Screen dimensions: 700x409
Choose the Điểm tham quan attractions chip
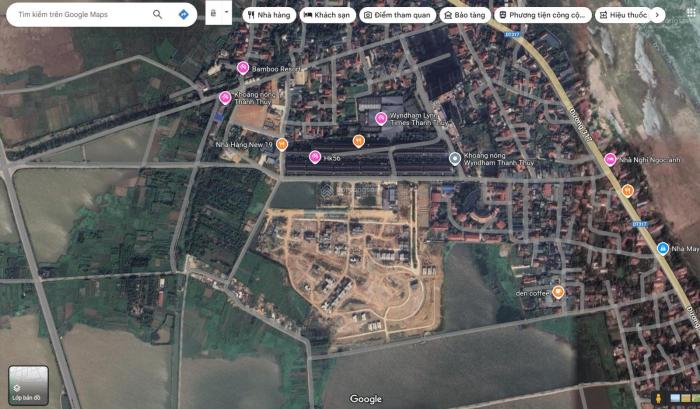tap(397, 15)
